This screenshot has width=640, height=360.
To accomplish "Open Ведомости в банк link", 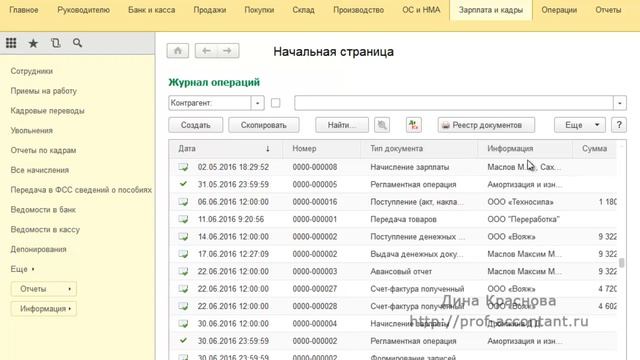I will 43,210.
